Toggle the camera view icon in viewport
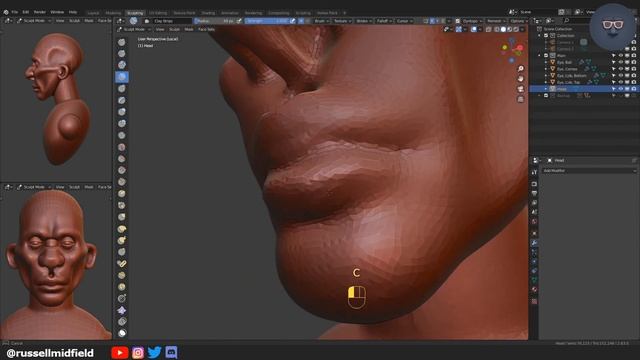Screen dimensions: 640x360 coord(520,89)
